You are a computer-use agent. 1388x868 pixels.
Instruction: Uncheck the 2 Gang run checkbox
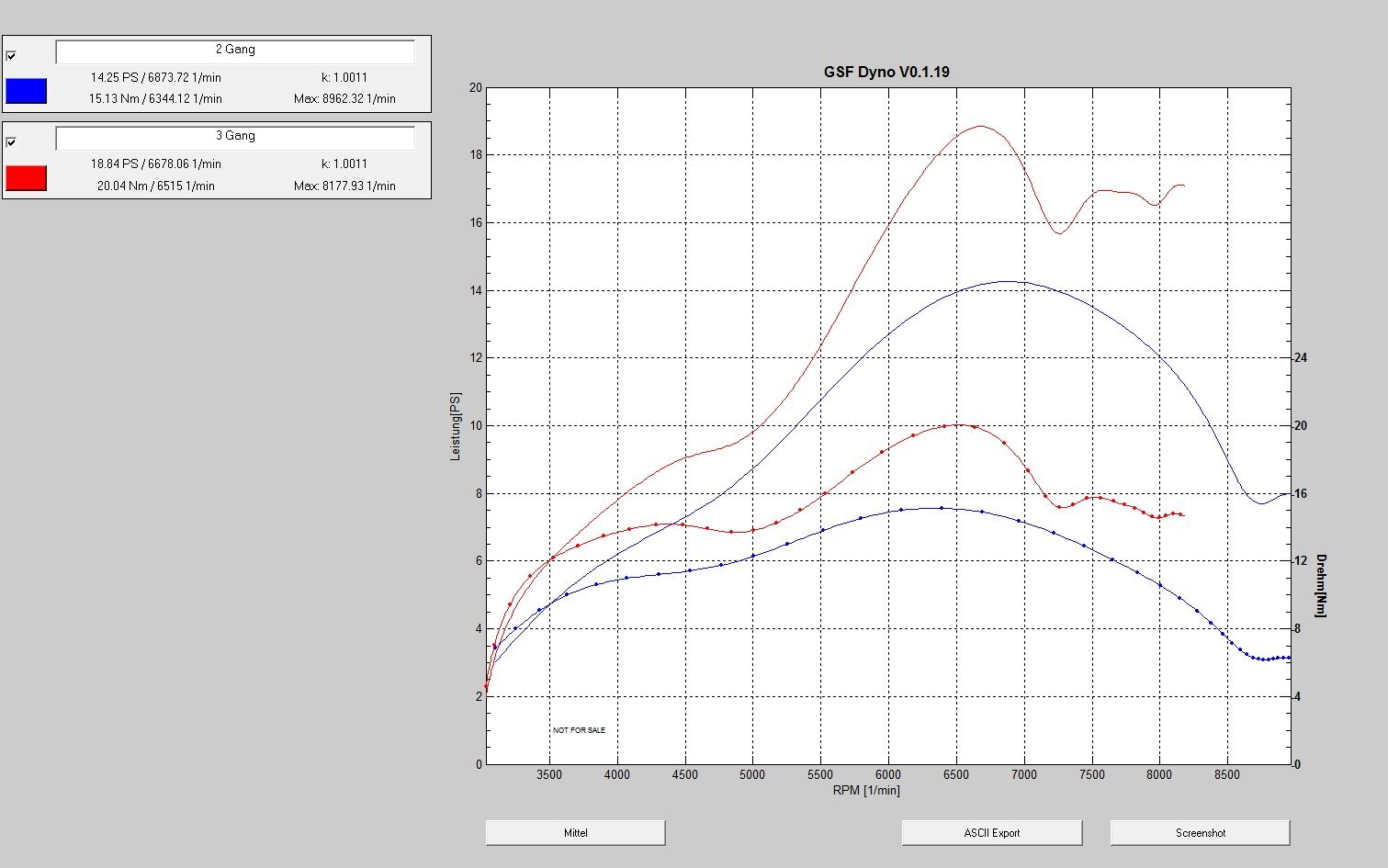click(11, 56)
